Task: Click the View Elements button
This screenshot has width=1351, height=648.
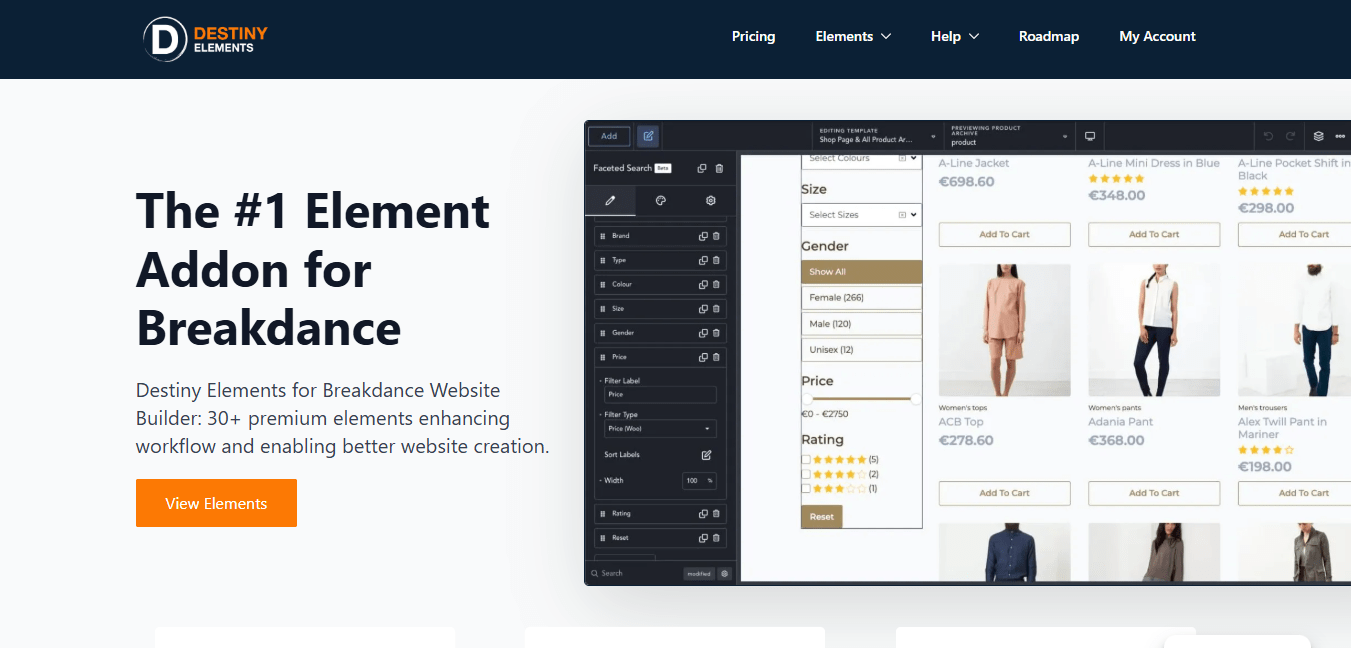Action: coord(216,503)
